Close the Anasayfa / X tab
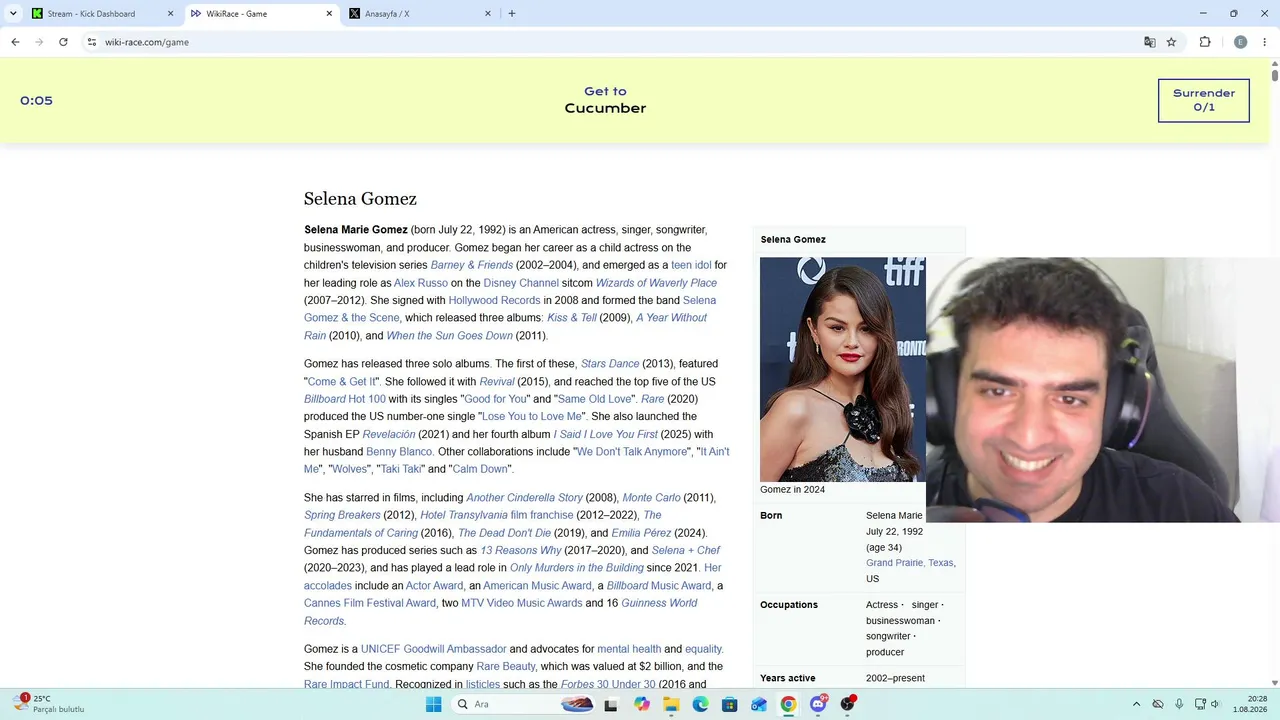This screenshot has height=720, width=1280. pos(488,14)
